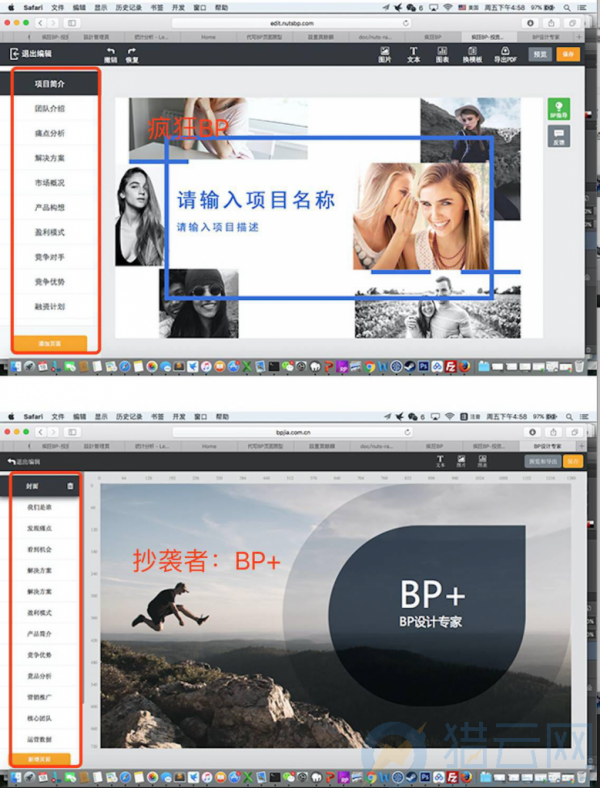Insert a picture with the 图片 icon
This screenshot has height=788, width=600.
click(x=385, y=51)
